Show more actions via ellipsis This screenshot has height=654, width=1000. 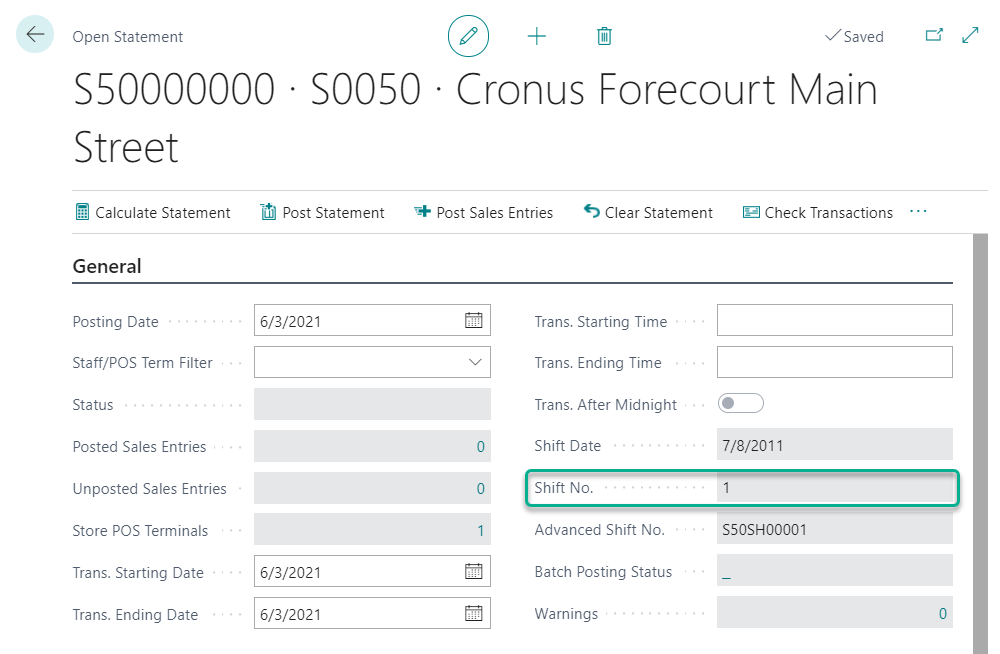coord(918,212)
